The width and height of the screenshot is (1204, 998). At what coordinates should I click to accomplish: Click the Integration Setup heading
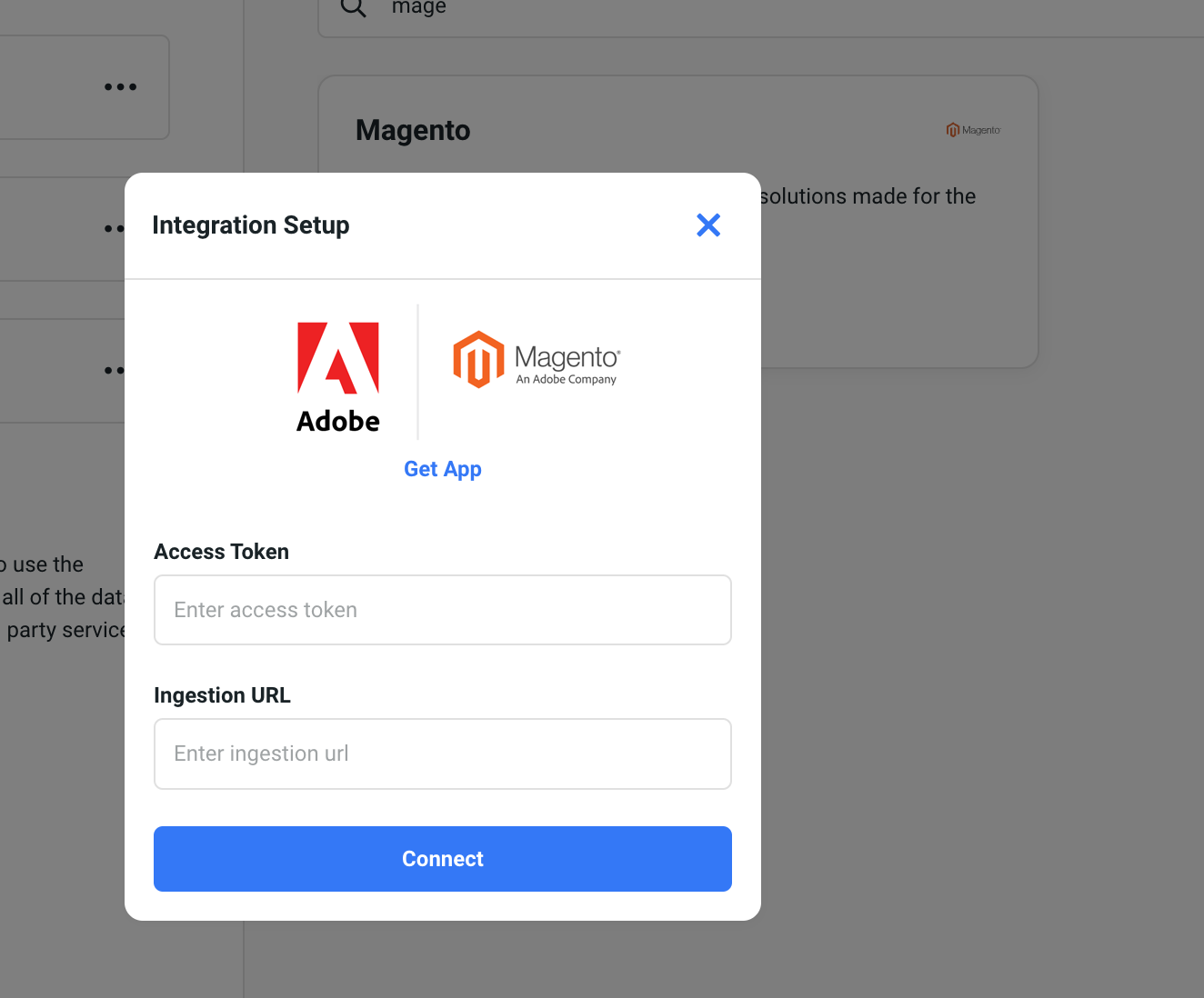click(x=251, y=225)
